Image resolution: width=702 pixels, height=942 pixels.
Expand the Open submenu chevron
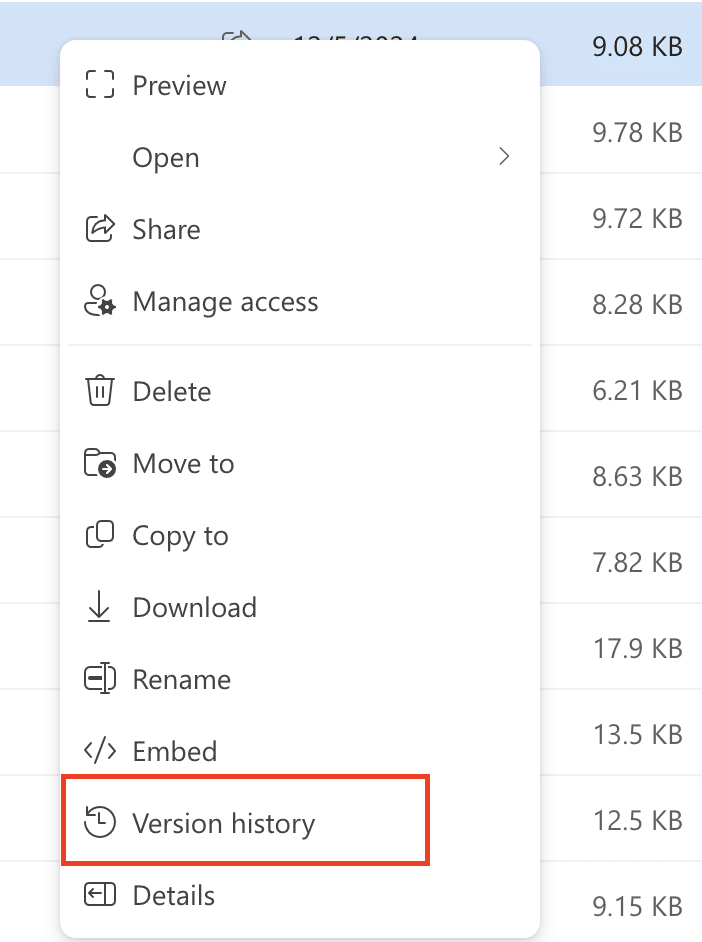pyautogui.click(x=504, y=157)
